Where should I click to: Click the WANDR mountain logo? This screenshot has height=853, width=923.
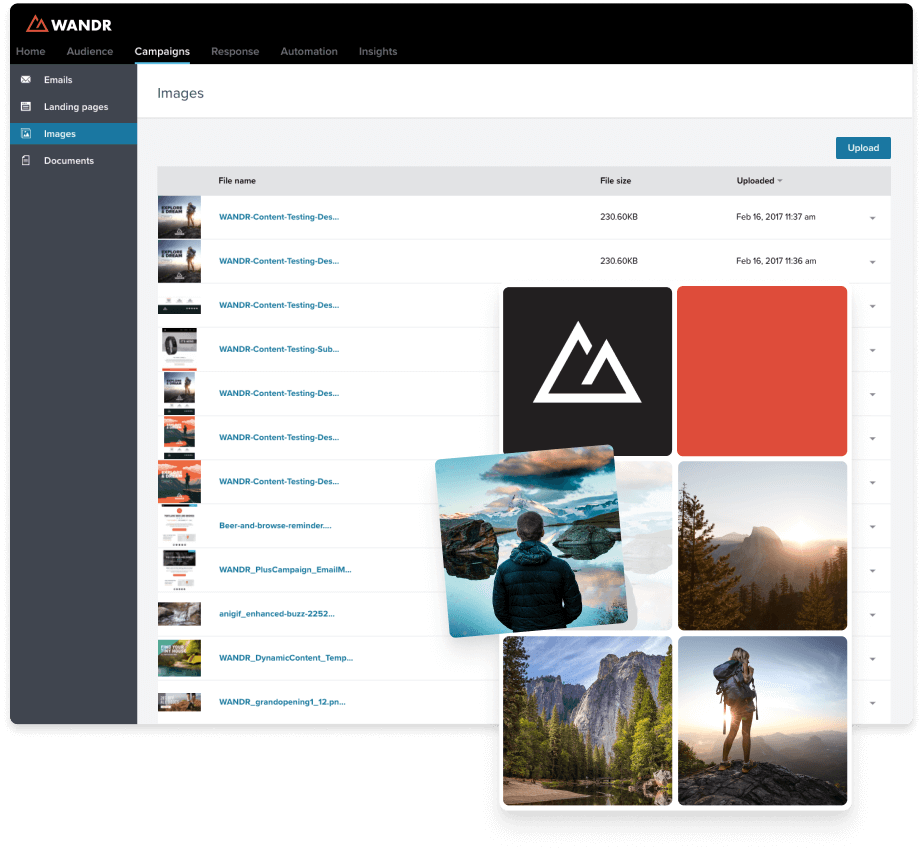pyautogui.click(x=36, y=24)
